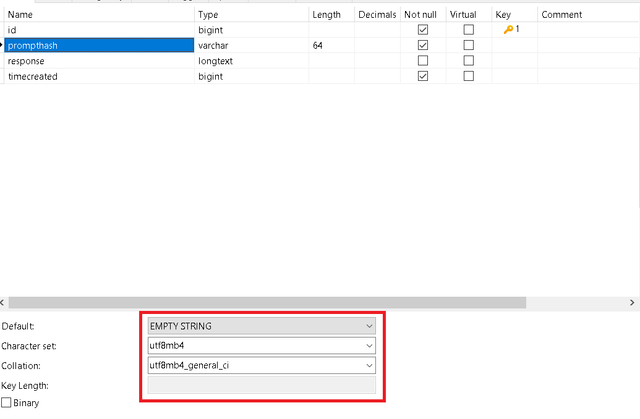640x419 pixels.
Task: Click bigint type cell of id row
Action: click(x=251, y=30)
